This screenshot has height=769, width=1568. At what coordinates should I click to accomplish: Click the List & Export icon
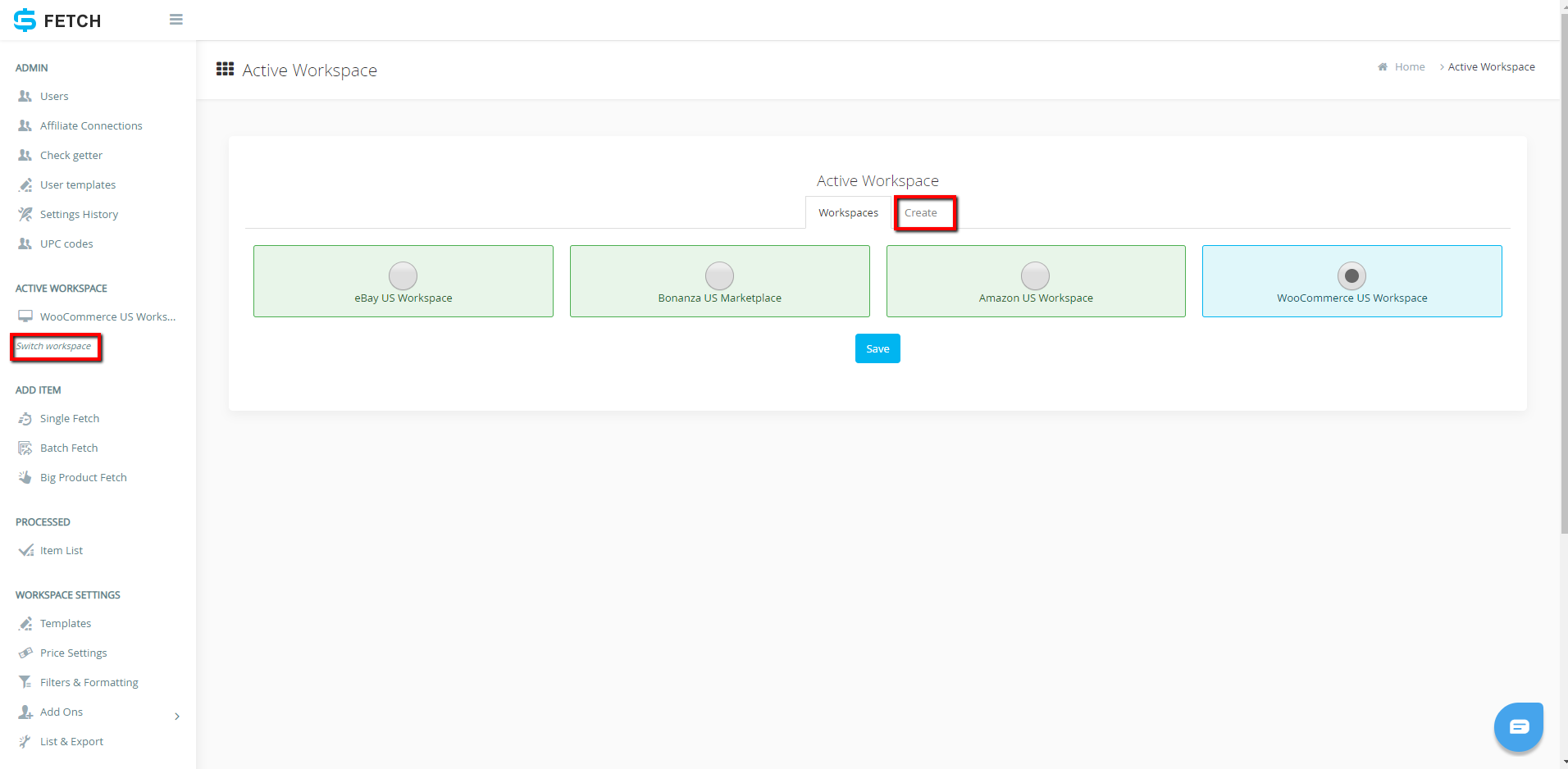(25, 741)
